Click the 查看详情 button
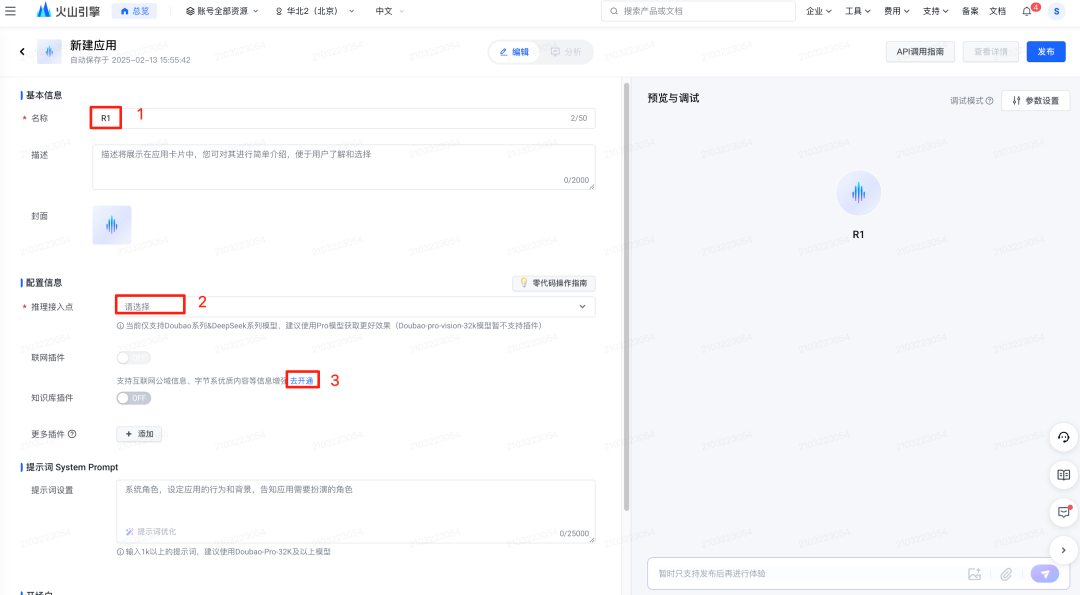Viewport: 1080px width, 595px height. [x=990, y=52]
